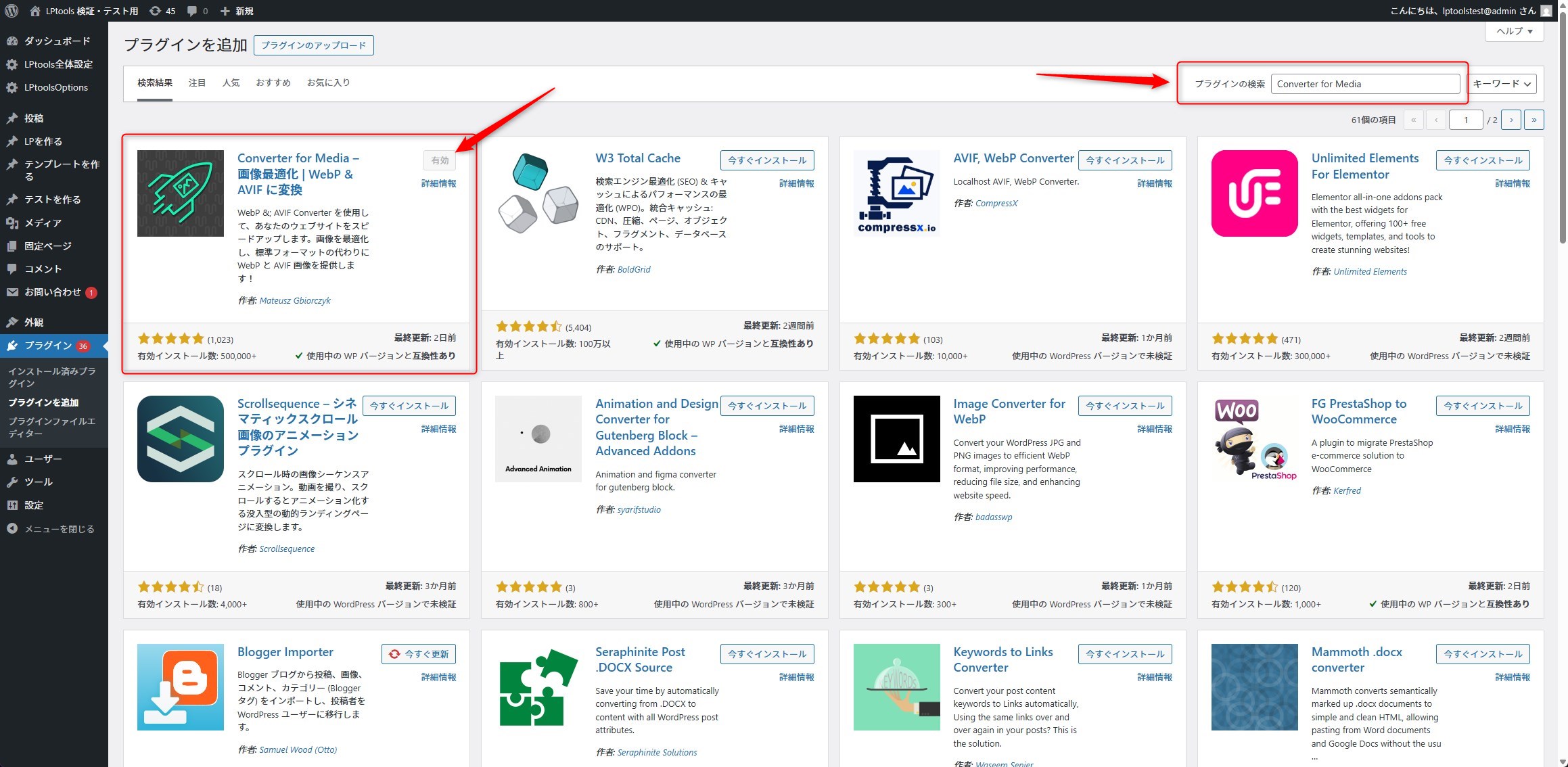Click the '新規' plus icon in admin bar
The height and width of the screenshot is (767, 1568).
tap(237, 11)
